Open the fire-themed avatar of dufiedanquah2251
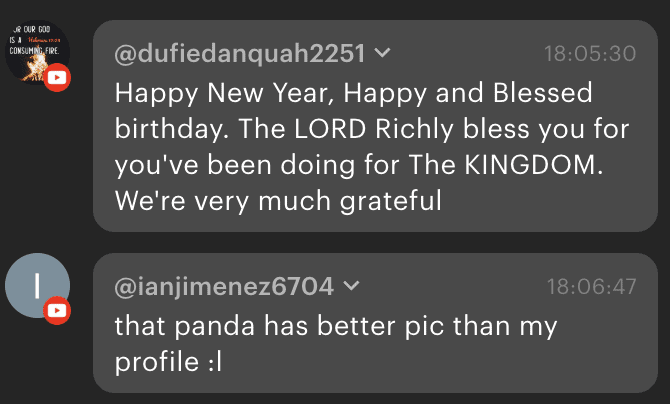670x404 pixels. click(x=33, y=50)
